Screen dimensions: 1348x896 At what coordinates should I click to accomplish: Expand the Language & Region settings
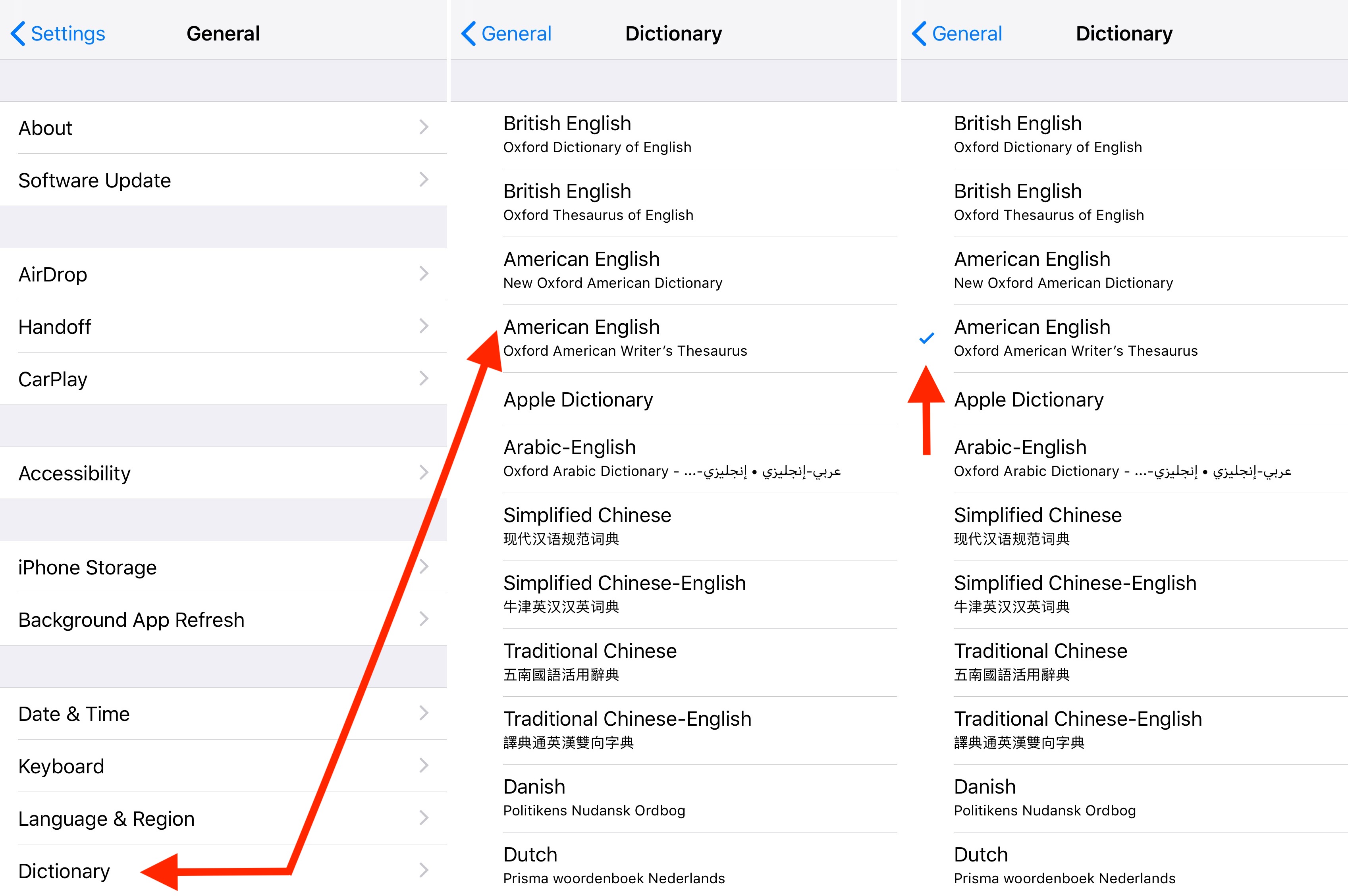coord(106,818)
